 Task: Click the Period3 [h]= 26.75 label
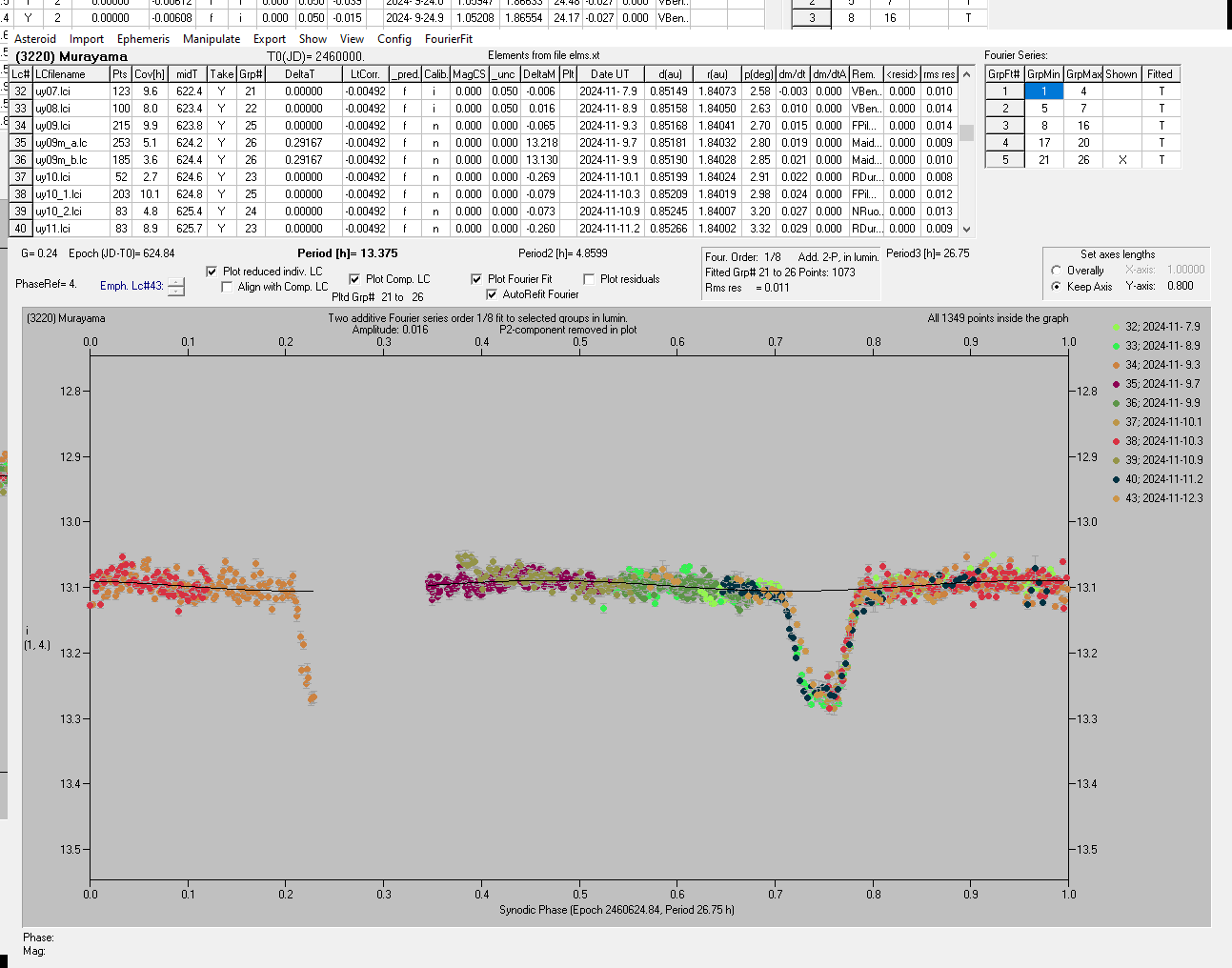(x=928, y=253)
